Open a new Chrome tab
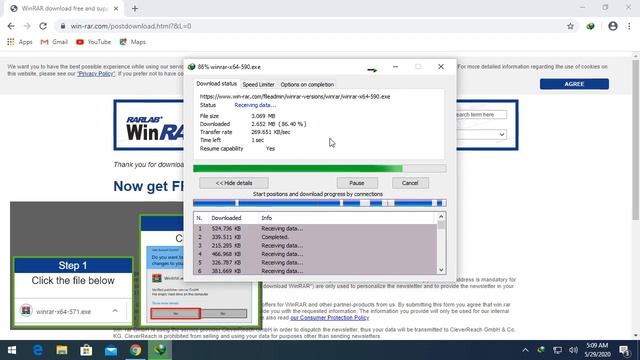 [x=135, y=8]
